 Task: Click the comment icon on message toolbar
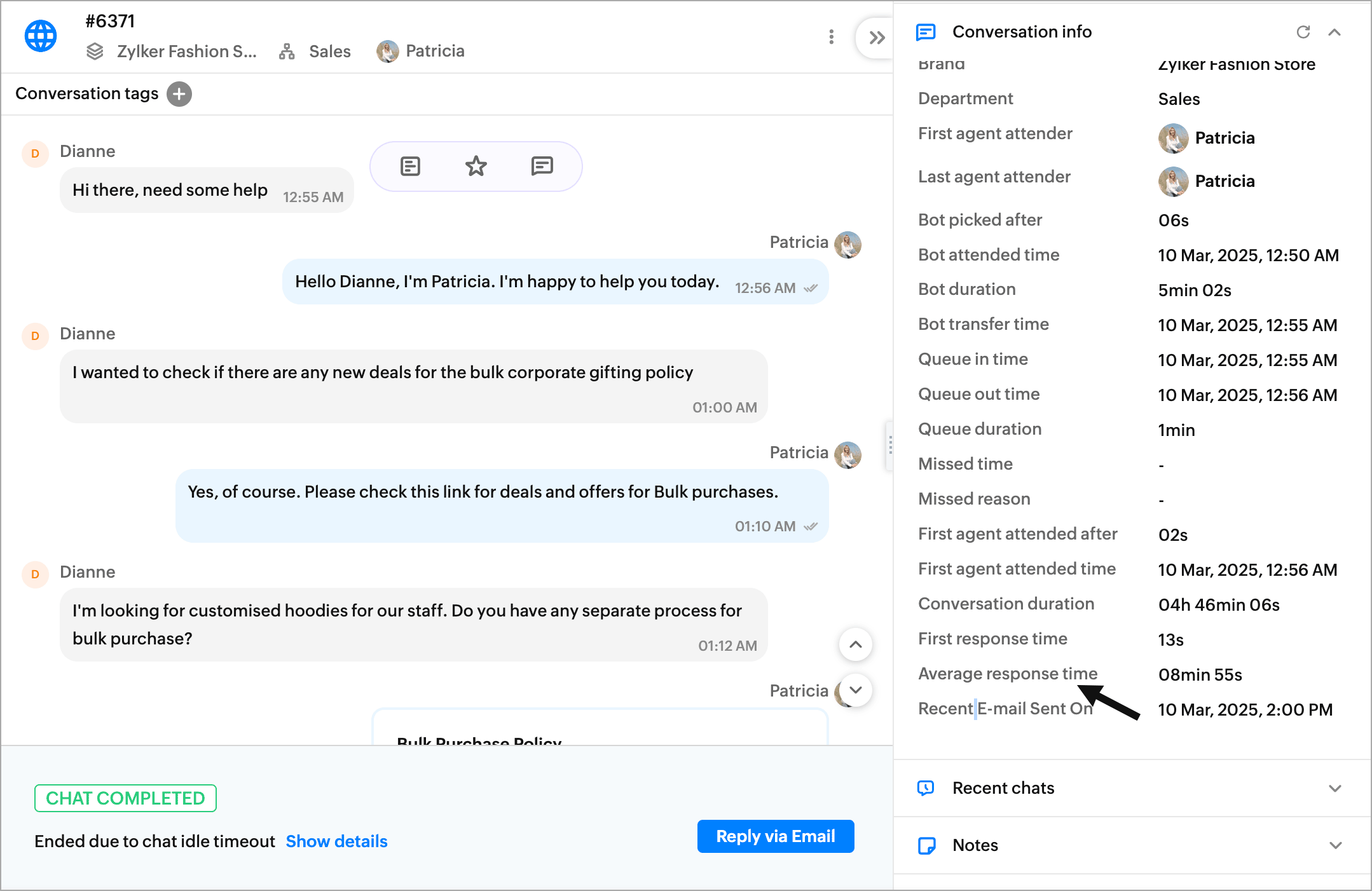[x=542, y=167]
